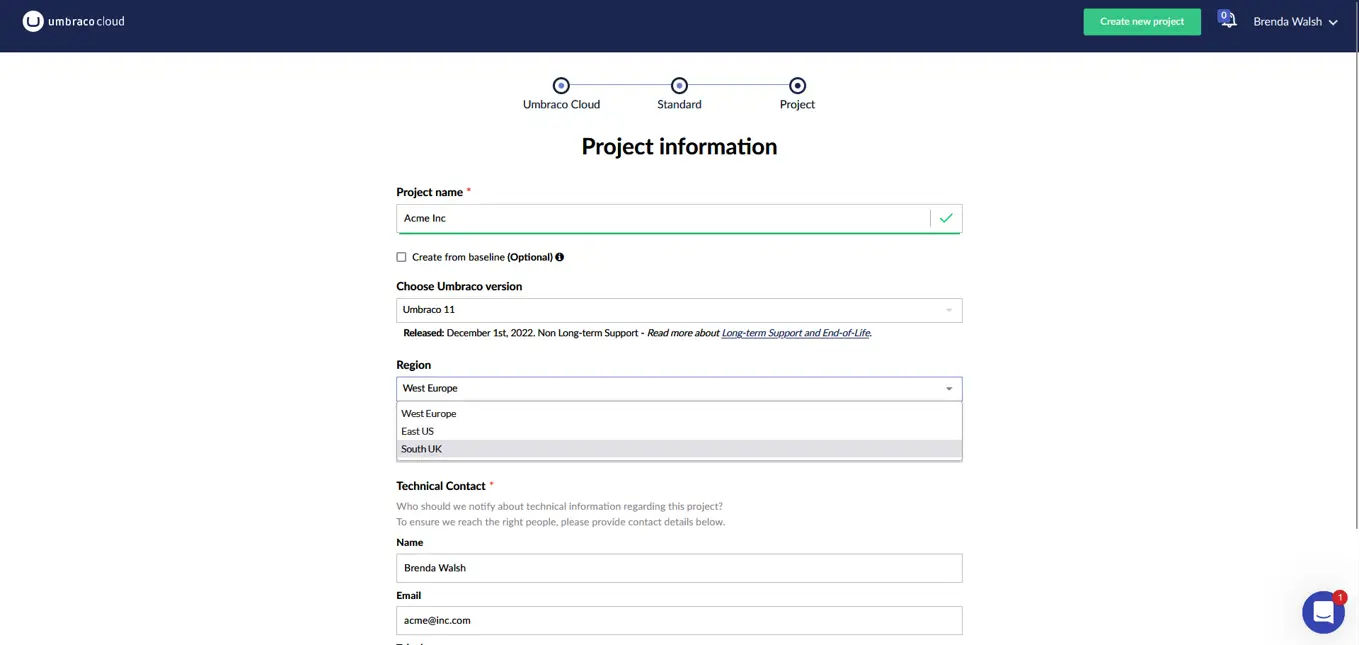Click the Project name input field
Screen dimensions: 1360x645
pos(663,218)
